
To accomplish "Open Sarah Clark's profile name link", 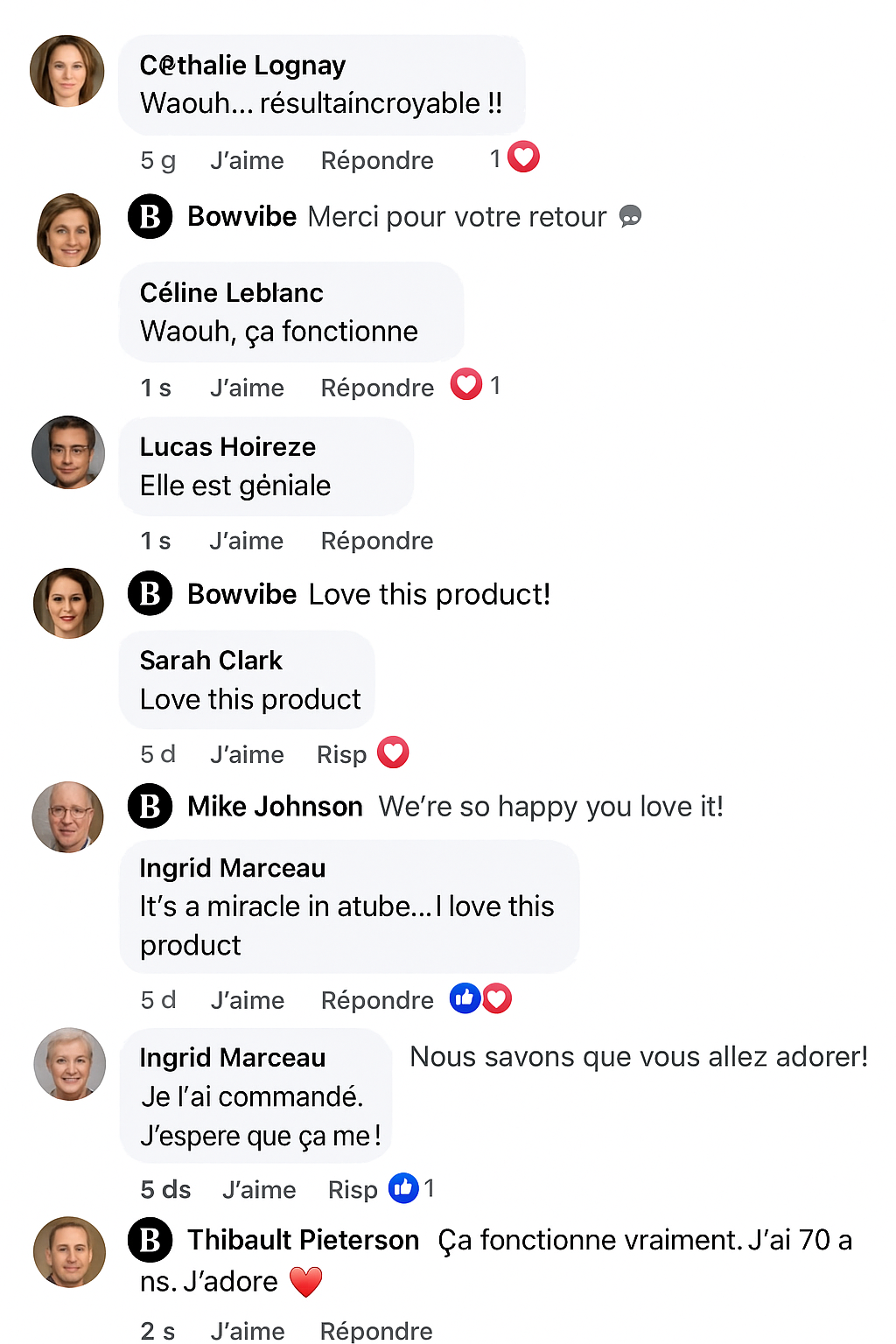I will [x=211, y=660].
